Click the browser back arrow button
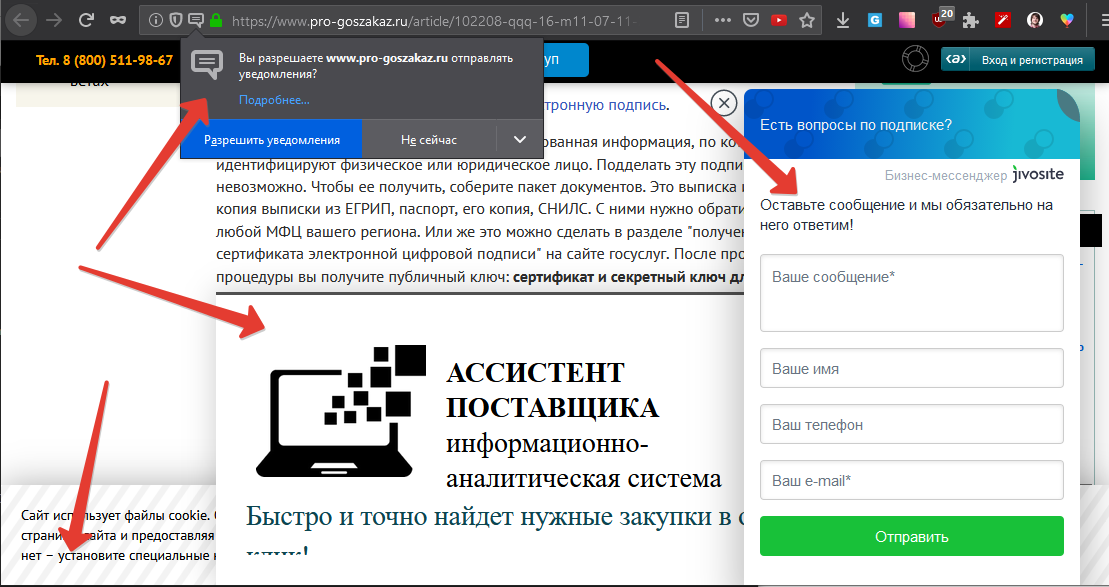This screenshot has height=587, width=1109. pos(21,19)
